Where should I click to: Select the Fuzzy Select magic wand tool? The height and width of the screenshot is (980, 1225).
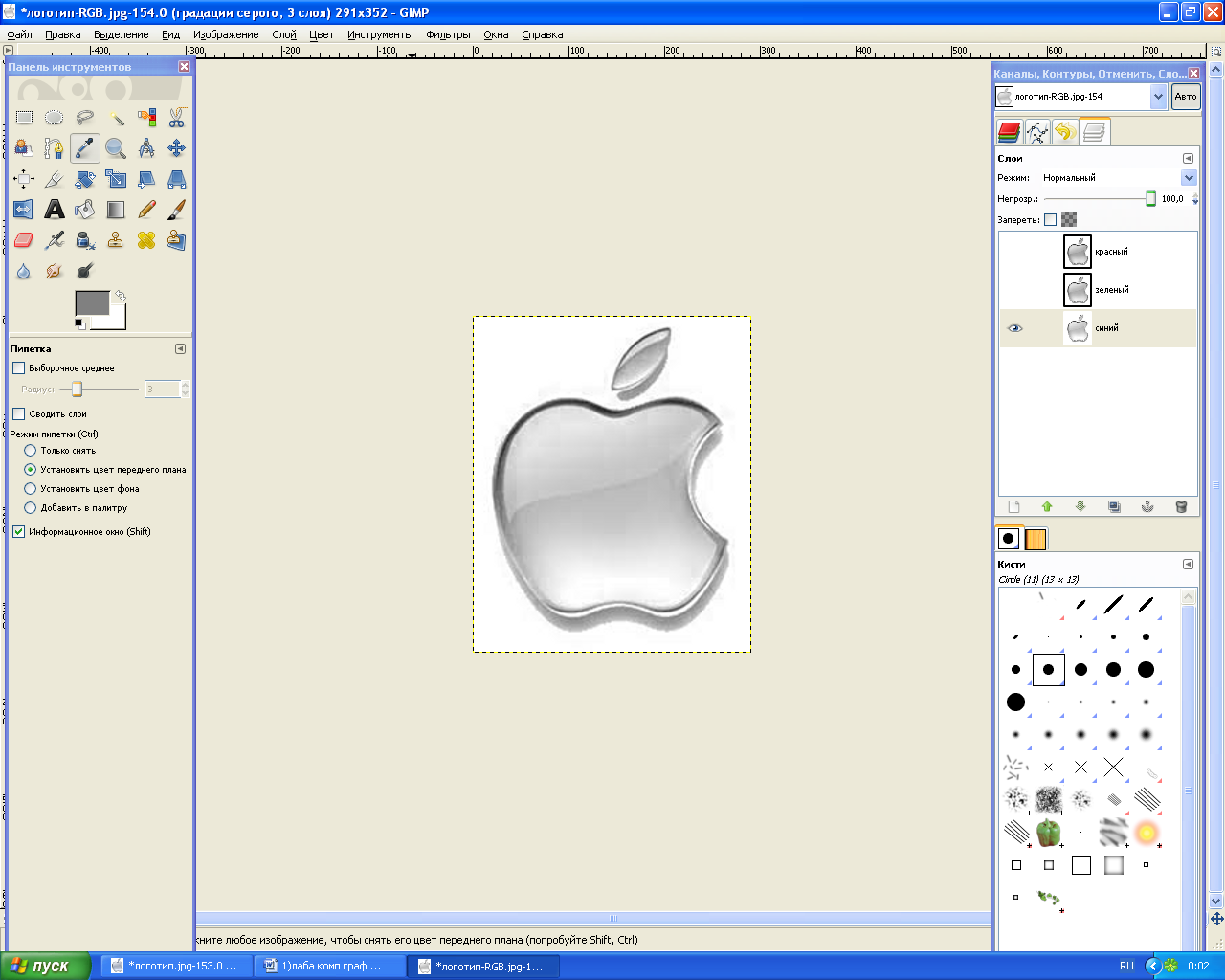[116, 118]
